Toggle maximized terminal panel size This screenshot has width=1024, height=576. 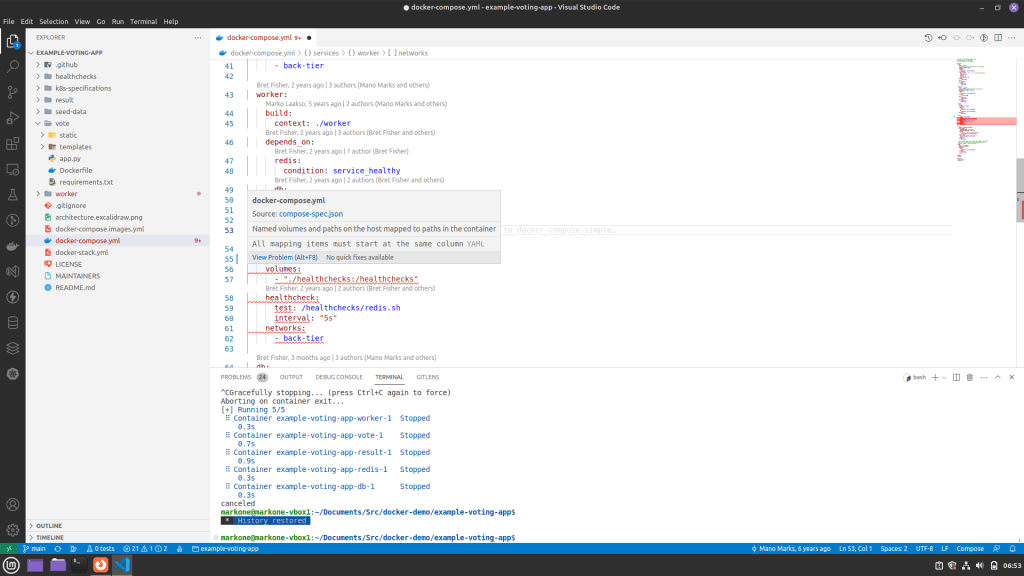[x=997, y=377]
